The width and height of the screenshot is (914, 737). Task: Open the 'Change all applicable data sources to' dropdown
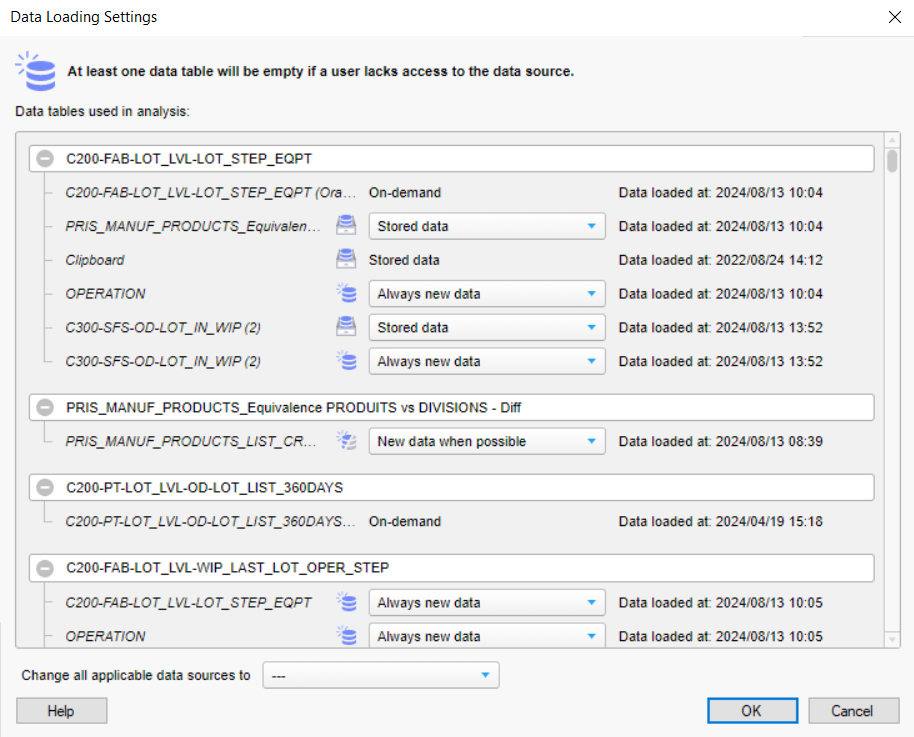click(x=380, y=676)
